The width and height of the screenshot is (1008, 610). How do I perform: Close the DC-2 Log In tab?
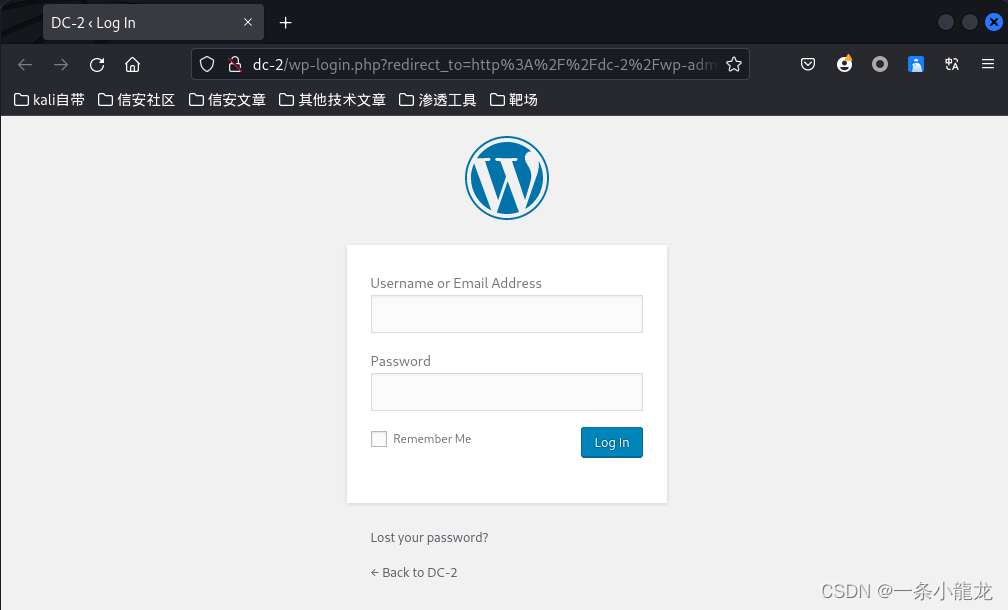click(248, 22)
